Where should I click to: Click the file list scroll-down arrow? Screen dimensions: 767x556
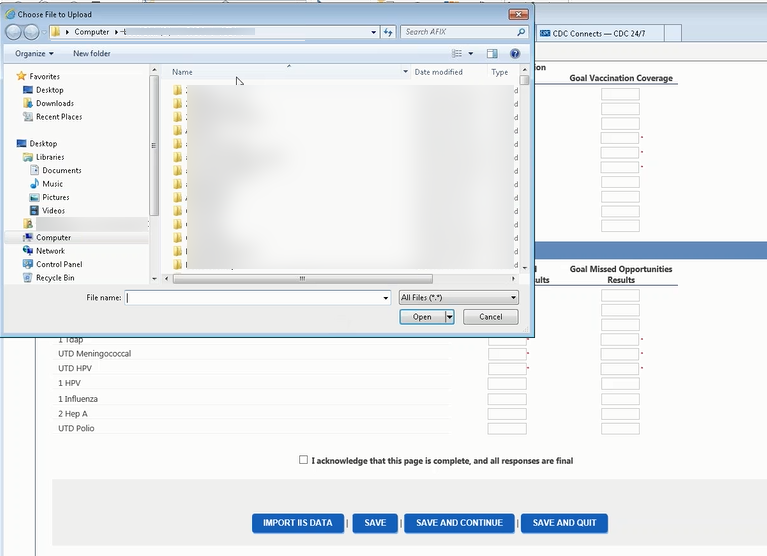point(524,268)
